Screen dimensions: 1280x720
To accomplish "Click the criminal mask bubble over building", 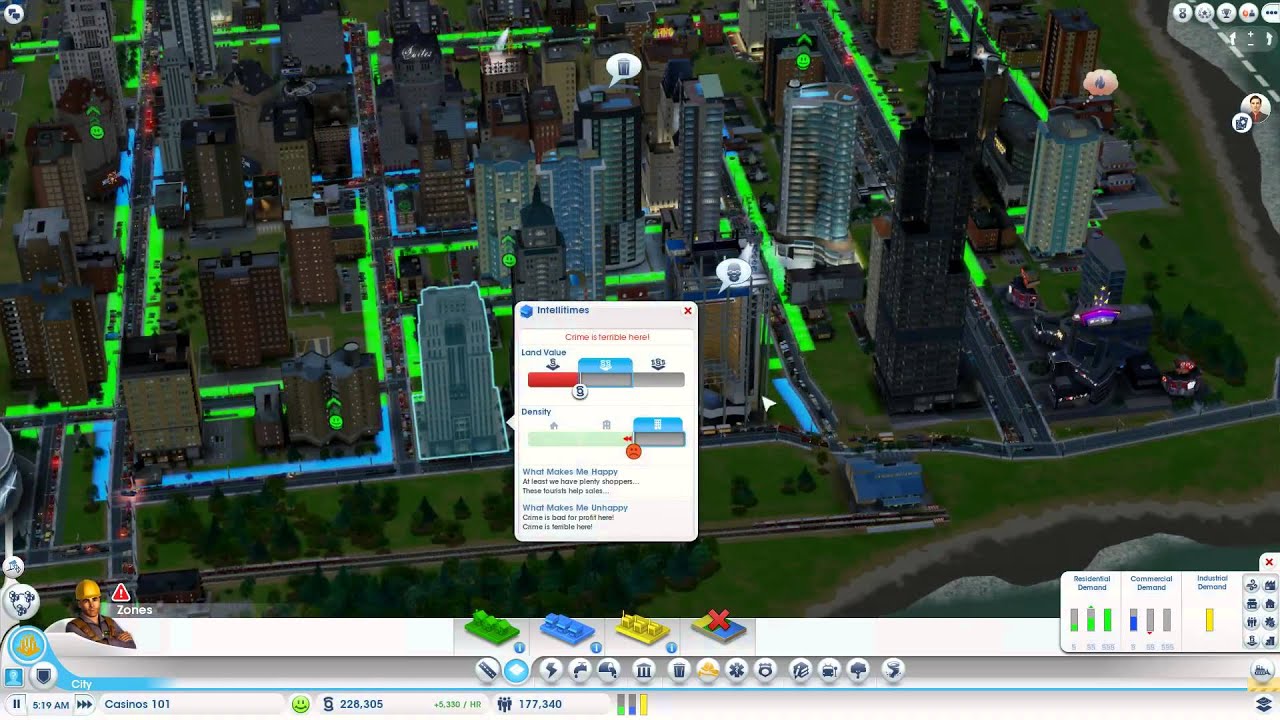I will point(734,273).
